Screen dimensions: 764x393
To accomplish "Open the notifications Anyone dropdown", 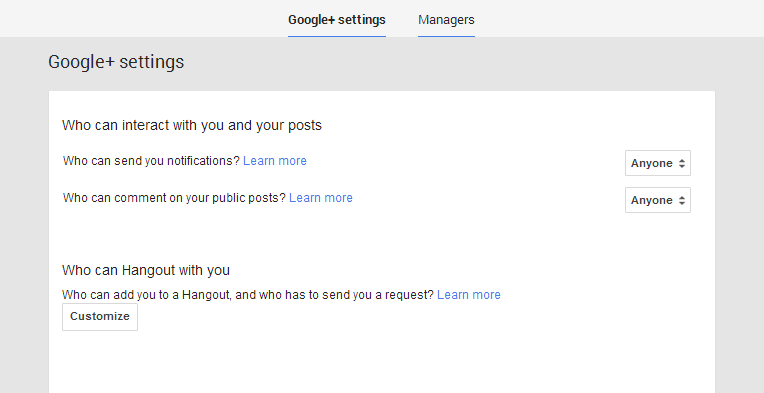I will point(658,163).
